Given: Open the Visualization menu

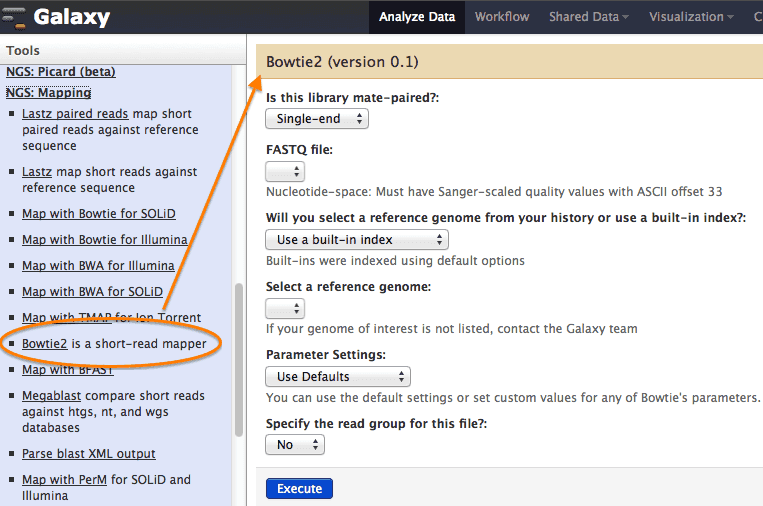Looking at the screenshot, I should 690,17.
